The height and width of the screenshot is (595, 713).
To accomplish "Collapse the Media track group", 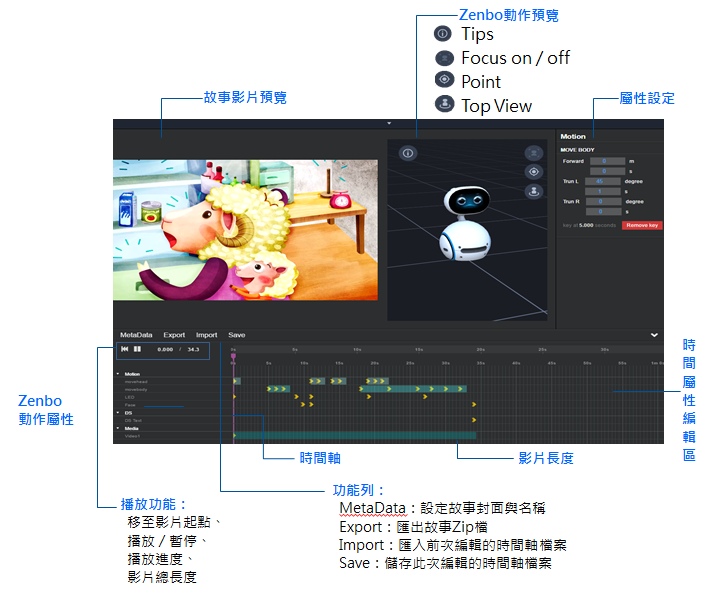I will click(118, 428).
